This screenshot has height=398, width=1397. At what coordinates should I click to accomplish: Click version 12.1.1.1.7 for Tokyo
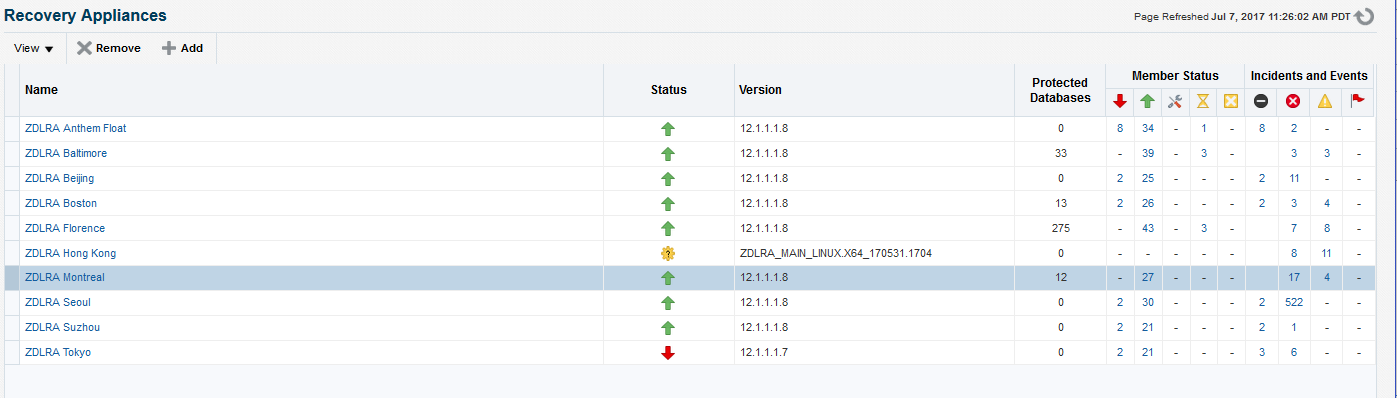coord(763,352)
